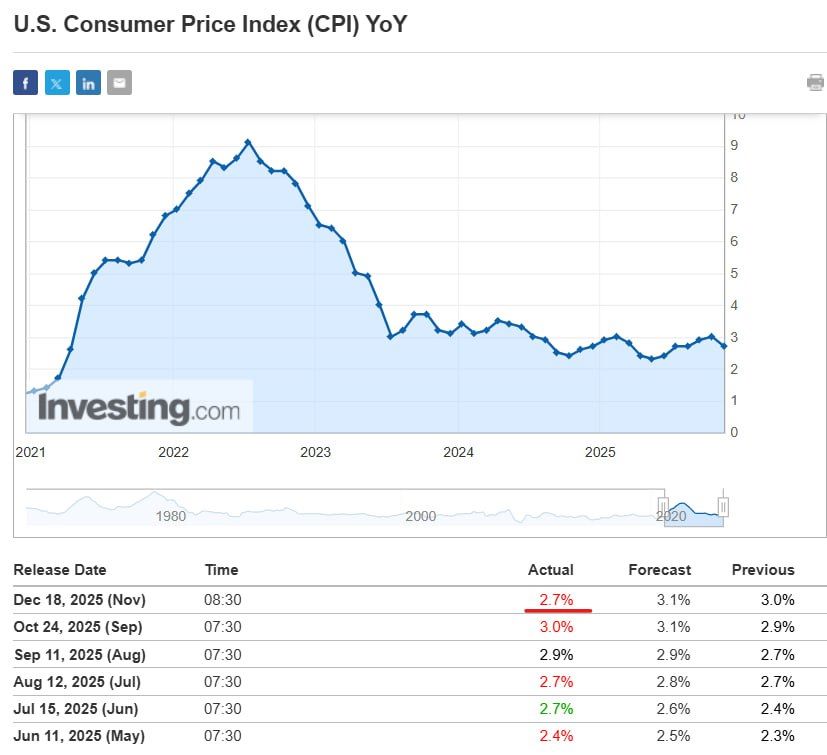Image resolution: width=827 pixels, height=755 pixels.
Task: Email the CPI chart
Action: tap(119, 82)
